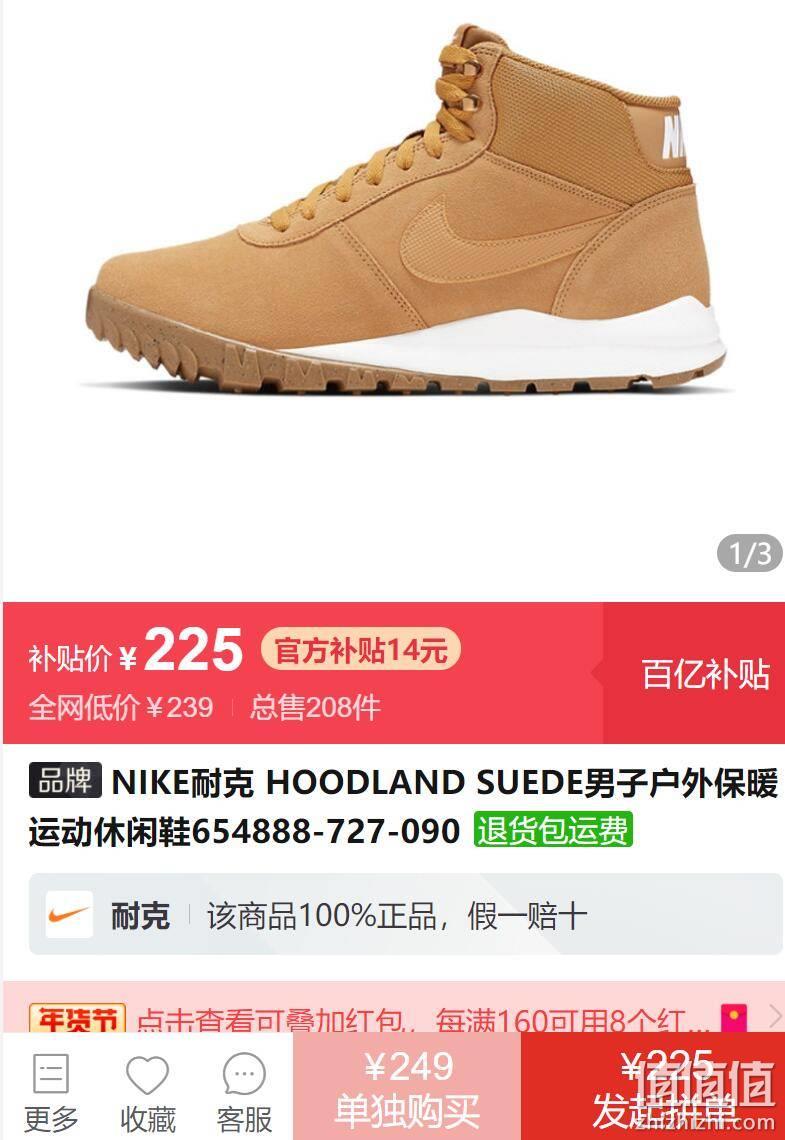Click the Nike swoosh brand logo
This screenshot has height=1140, width=785.
tap(69, 915)
